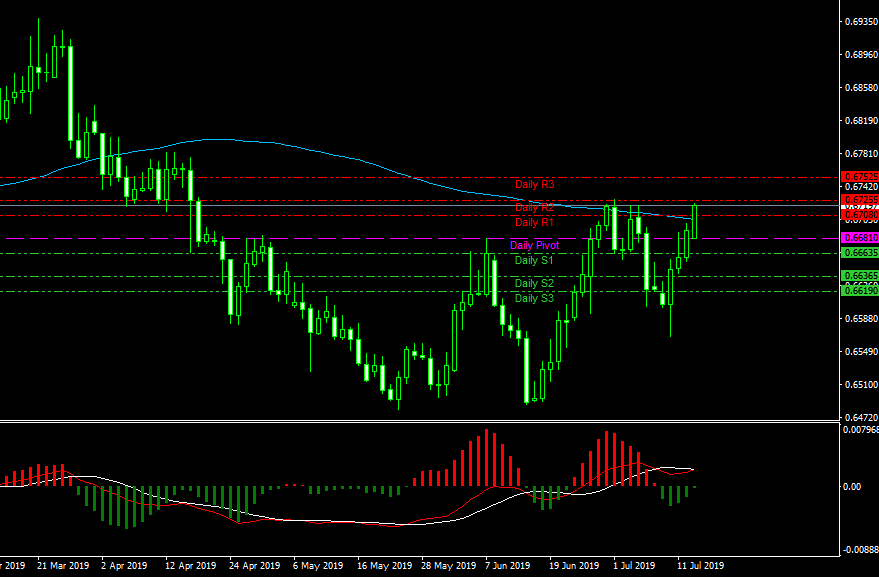Click the 11 Jul 2019 date label
Image resolution: width=879 pixels, height=577 pixels.
[701, 566]
